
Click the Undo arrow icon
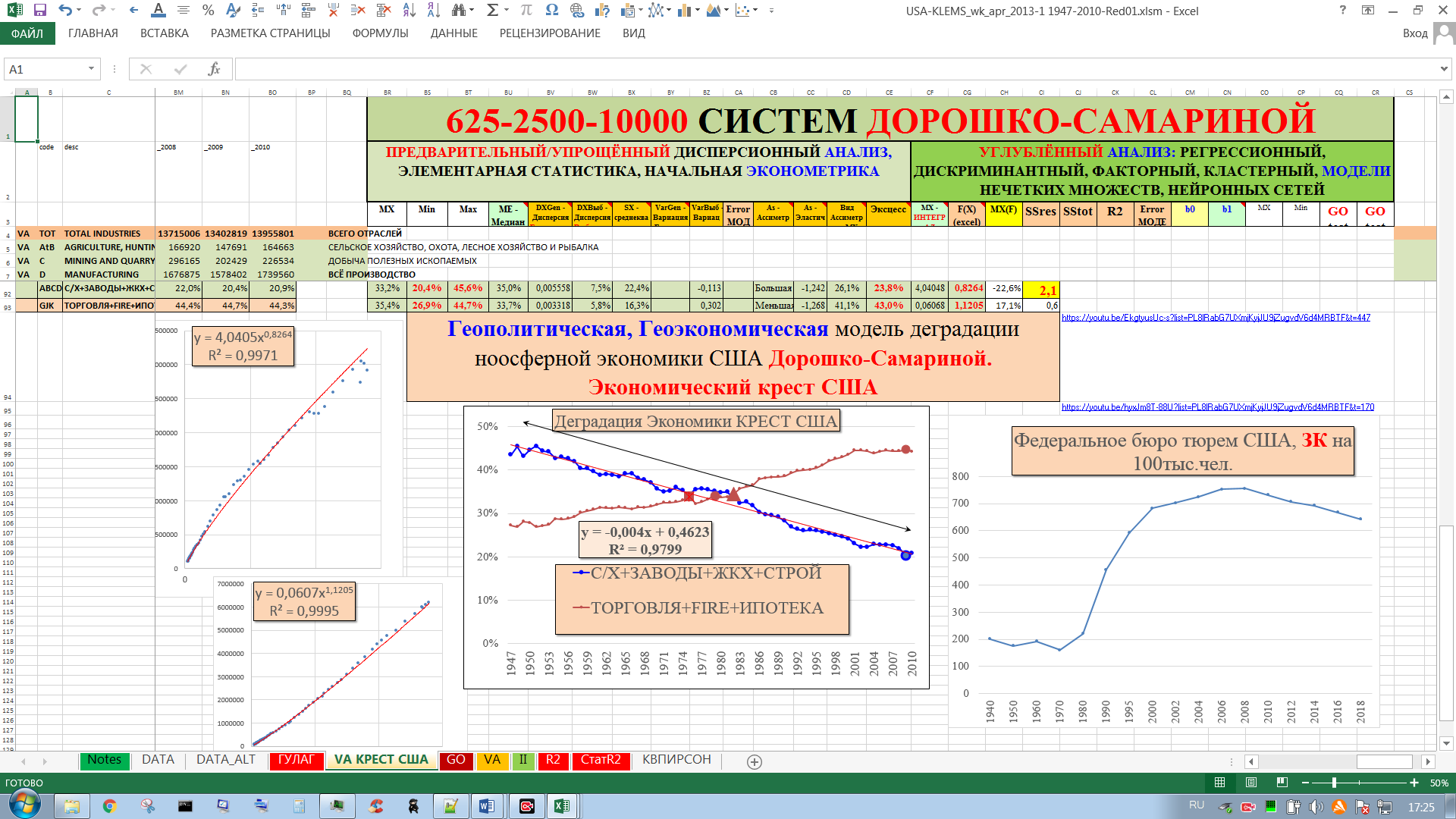pos(65,11)
